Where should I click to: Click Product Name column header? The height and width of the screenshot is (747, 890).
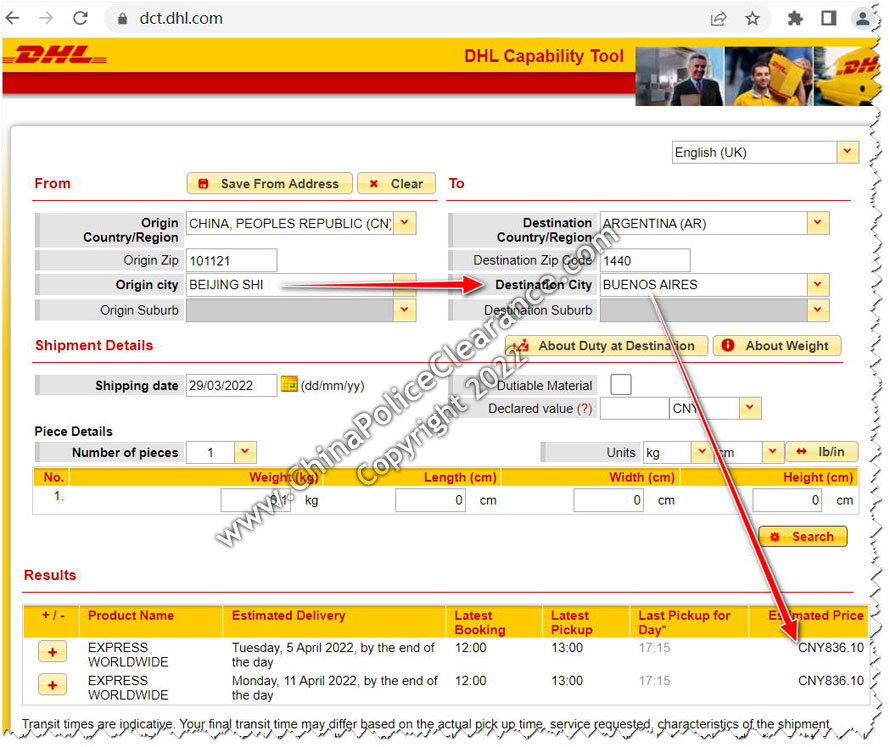point(131,615)
